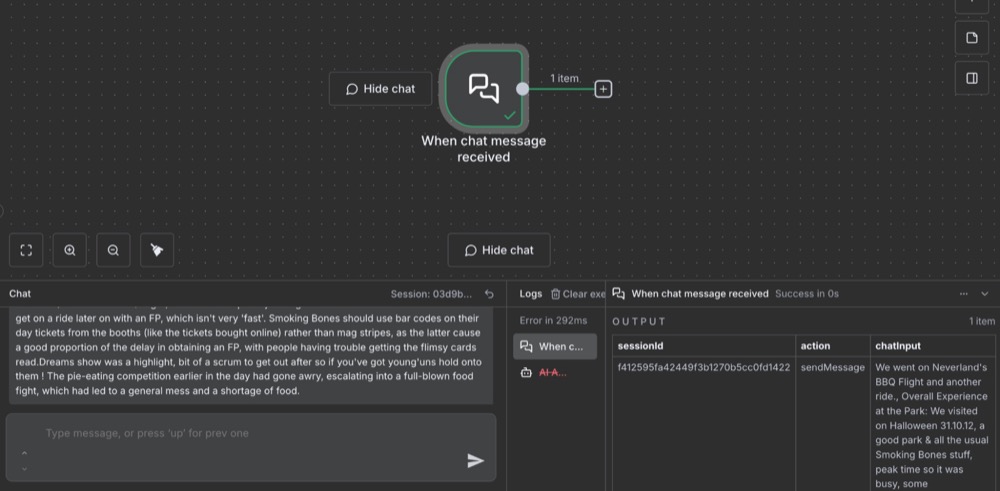Click the Clear execution button in Logs
The image size is (1000, 491).
[x=578, y=294]
